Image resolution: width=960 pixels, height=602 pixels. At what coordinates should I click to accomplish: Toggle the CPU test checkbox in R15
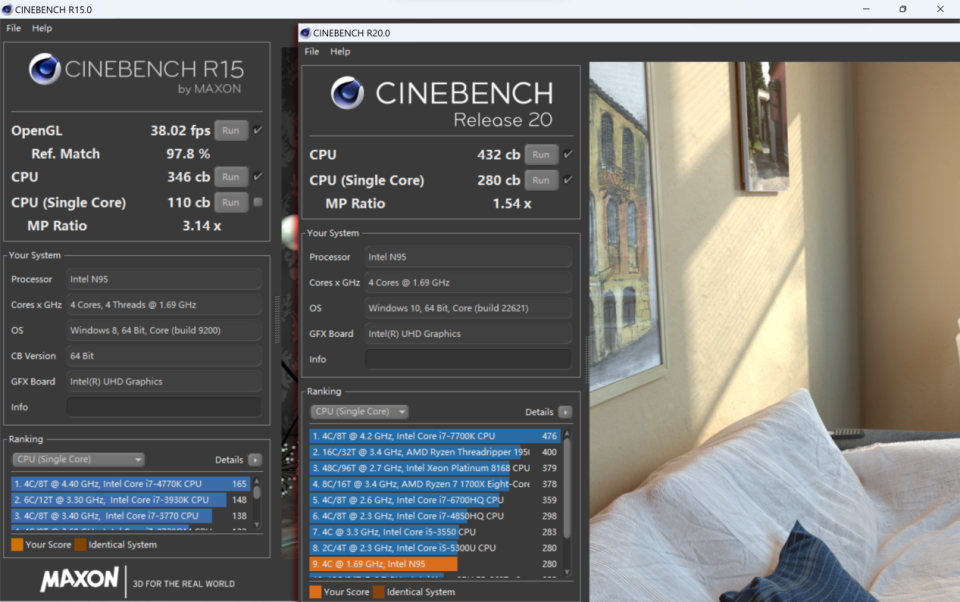[x=258, y=176]
